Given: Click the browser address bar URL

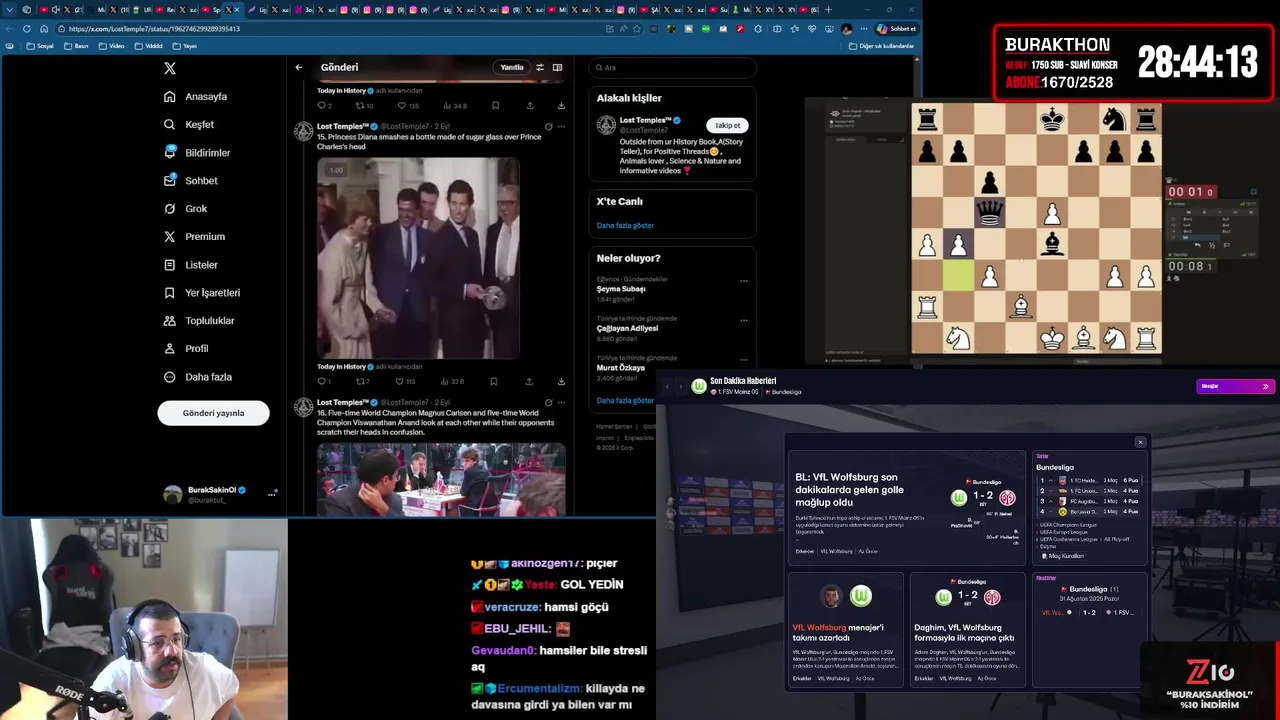Looking at the screenshot, I should click(155, 29).
